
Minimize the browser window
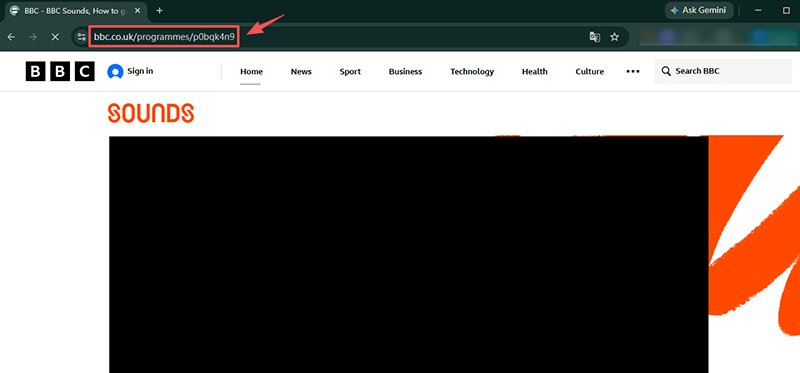pos(758,10)
